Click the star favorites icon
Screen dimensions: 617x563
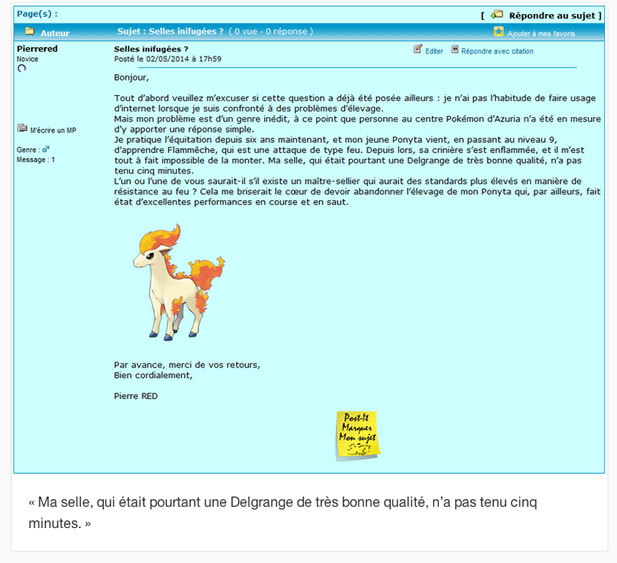pyautogui.click(x=499, y=31)
